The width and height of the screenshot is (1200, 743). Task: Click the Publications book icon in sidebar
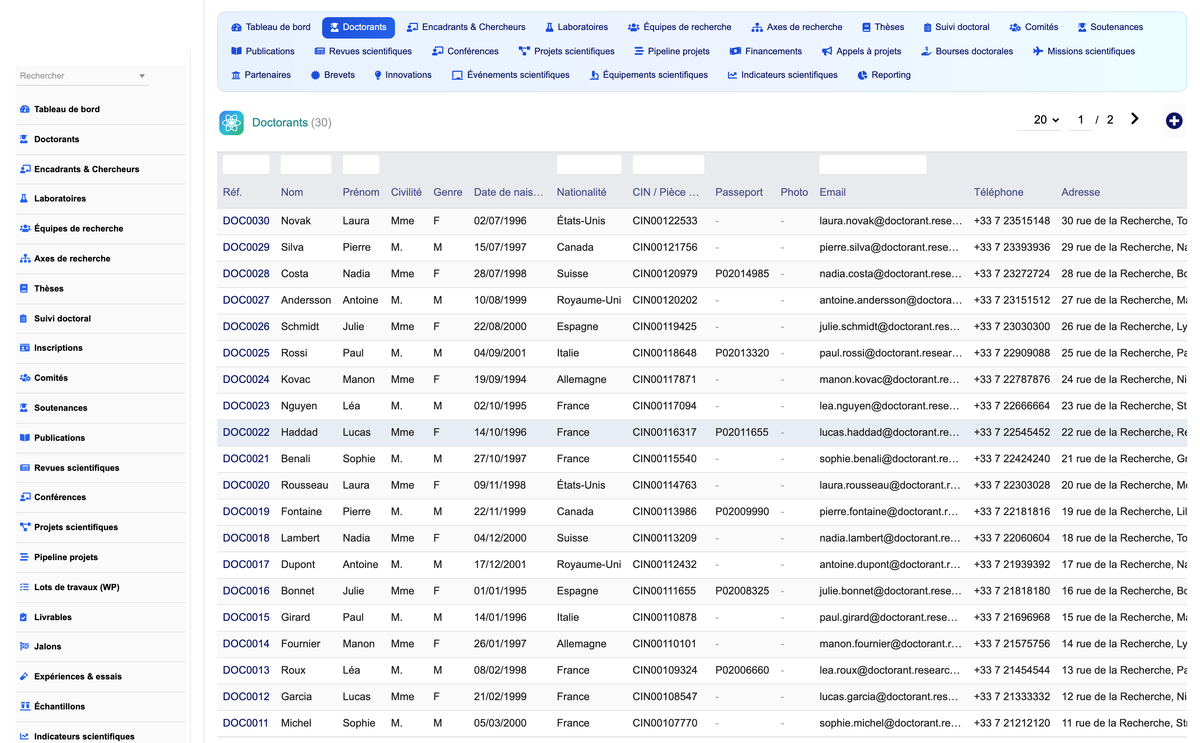pyautogui.click(x=25, y=438)
